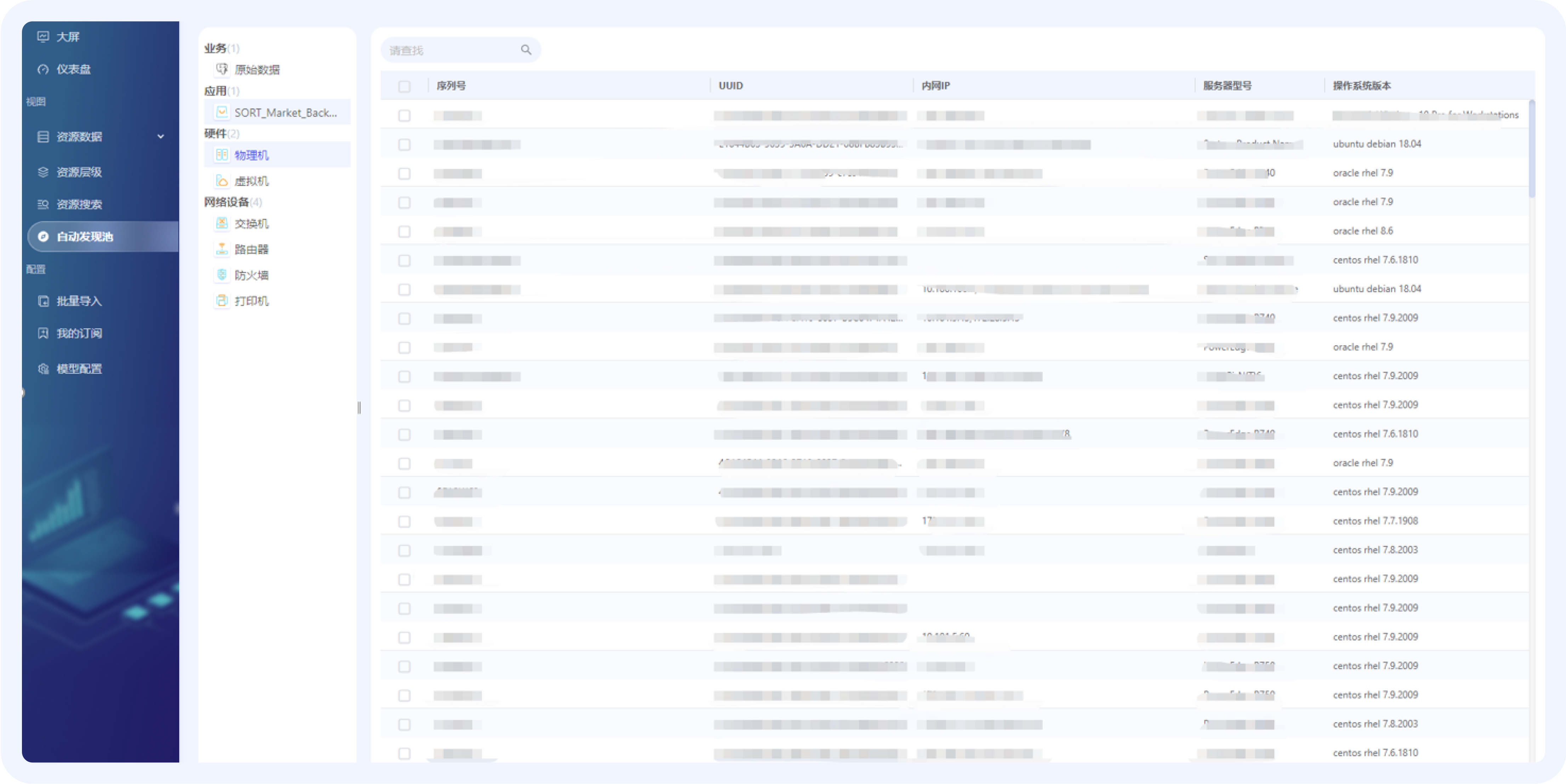Switch to 仪表盘 view

pyautogui.click(x=73, y=69)
